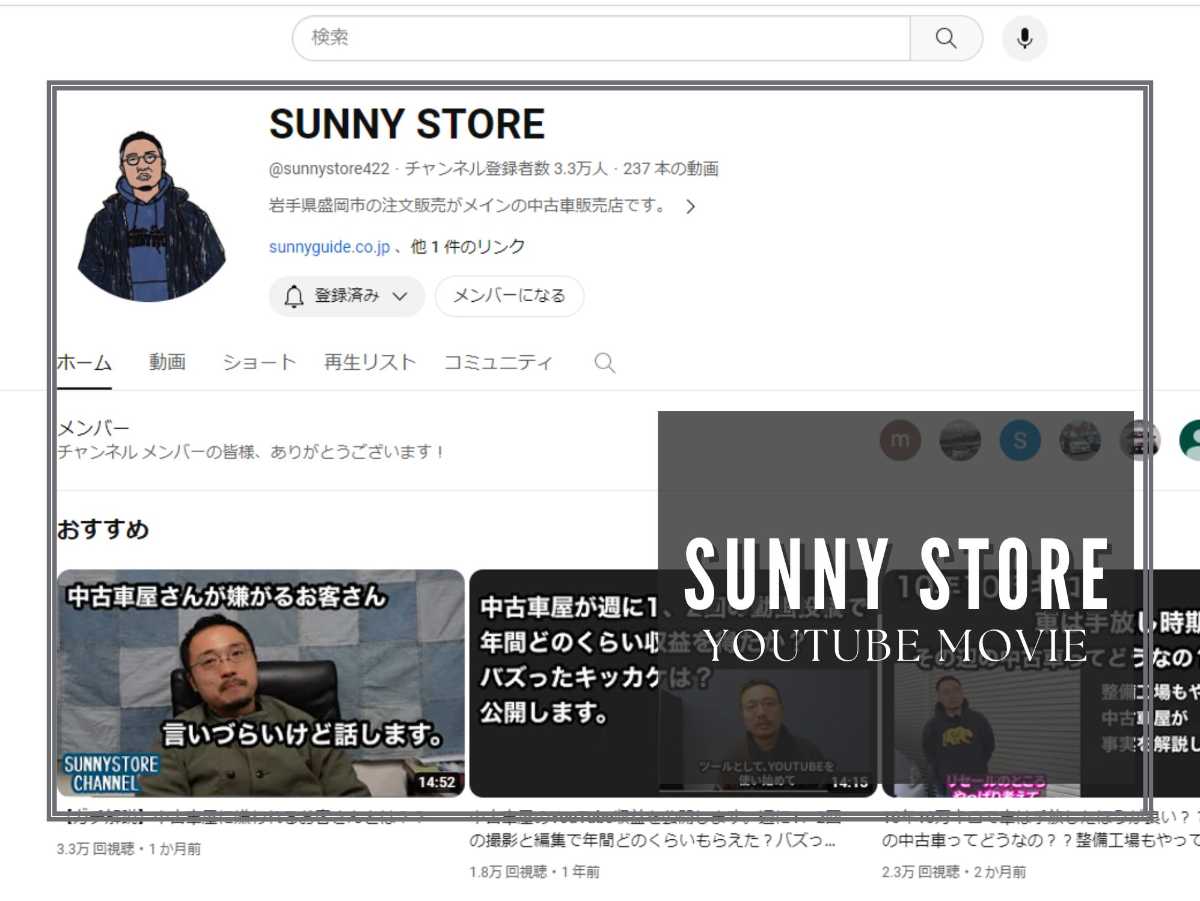This screenshot has width=1200, height=901.
Task: Click the メンバーになる button
Action: [x=510, y=296]
